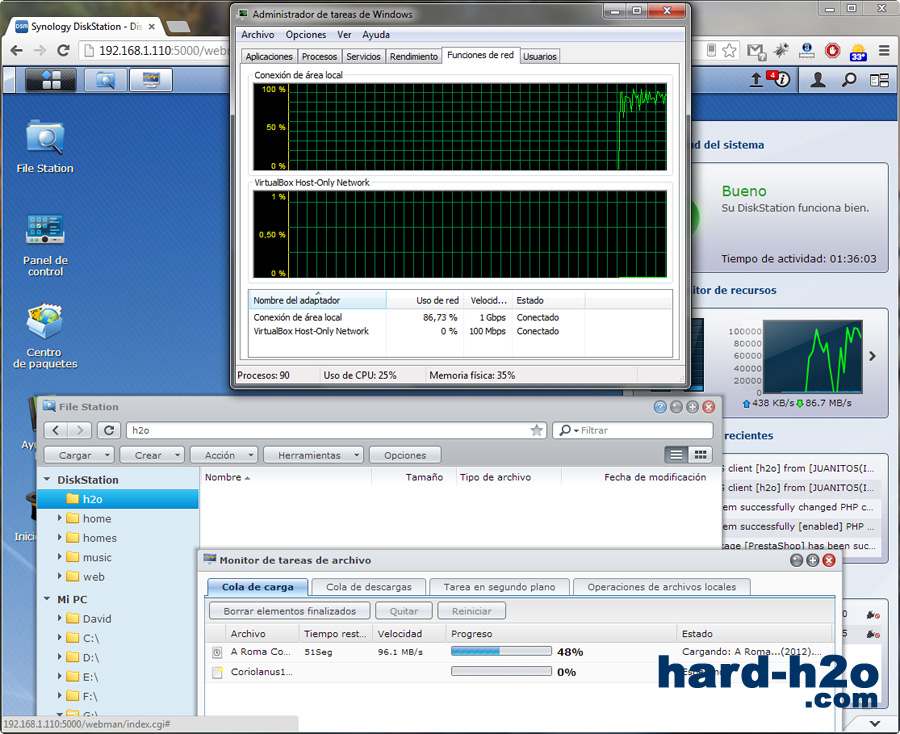Click the Reiniciar button
The width and height of the screenshot is (900, 734).
[471, 611]
